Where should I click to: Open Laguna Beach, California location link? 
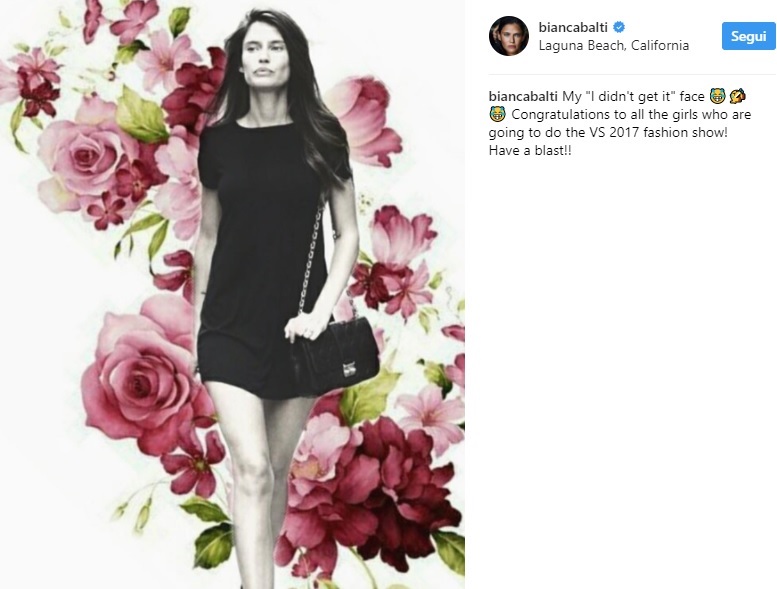point(613,46)
